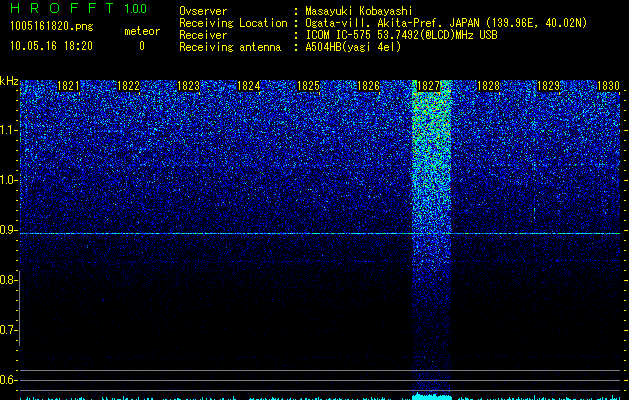Click the 1828 time marker
The width and height of the screenshot is (629, 400).
488,86
